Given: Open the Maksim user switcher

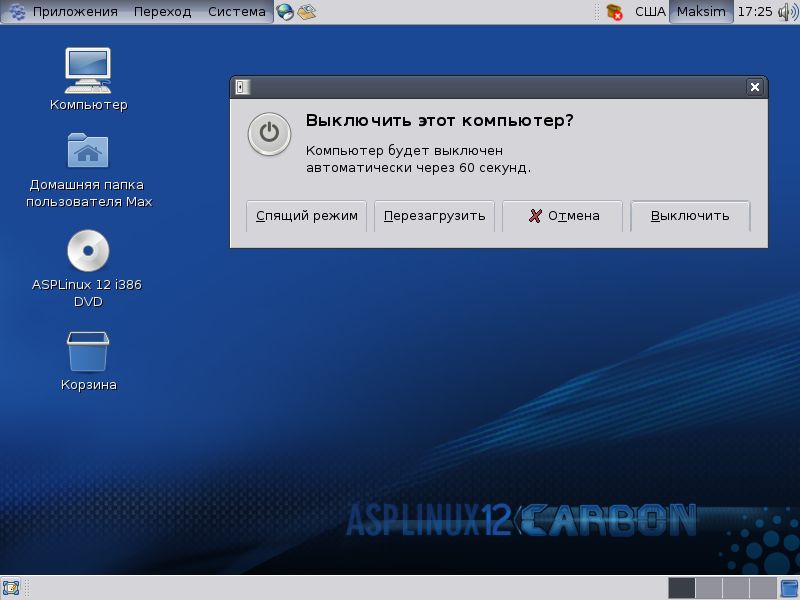Looking at the screenshot, I should point(701,12).
